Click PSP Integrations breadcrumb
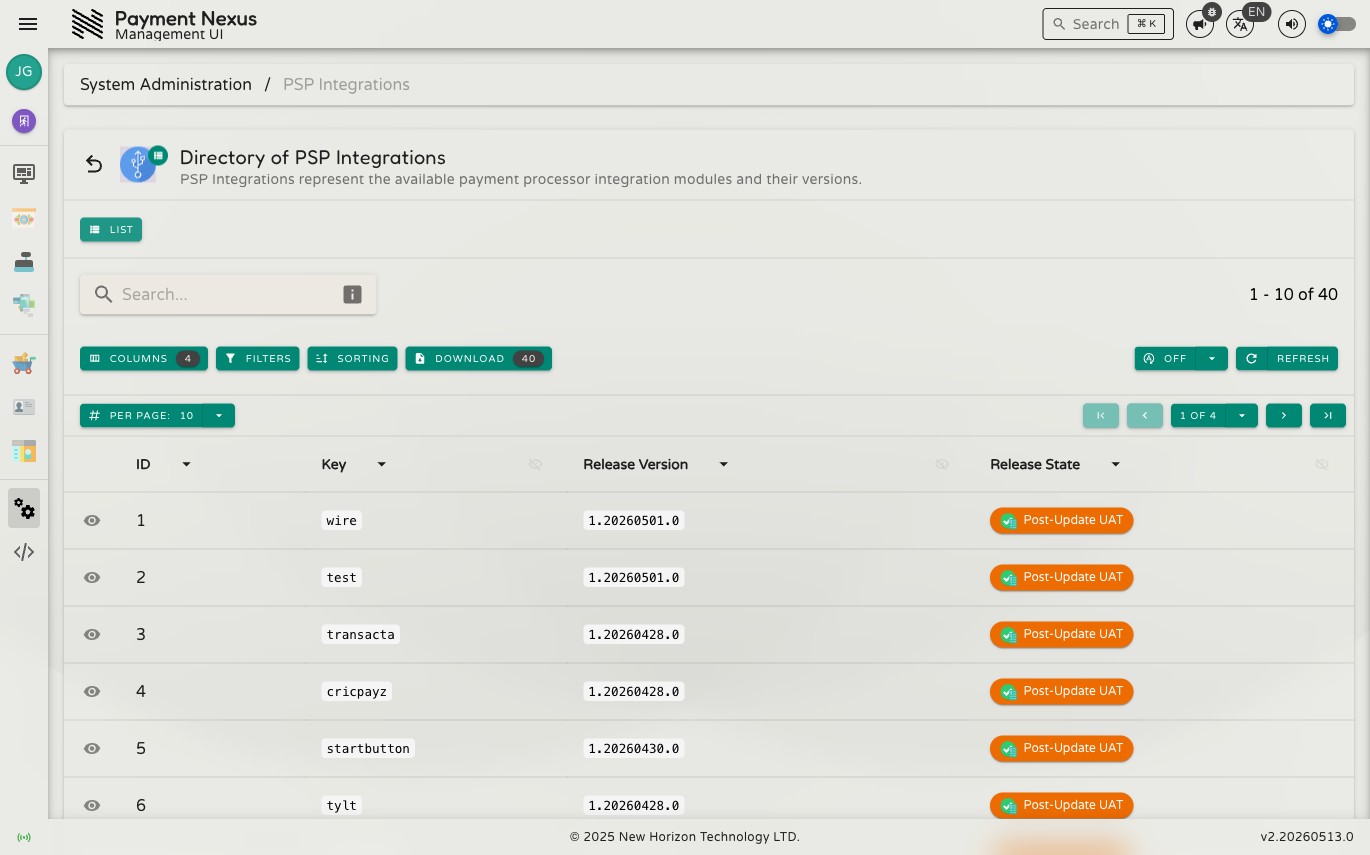Viewport: 1370px width, 855px height. 346,85
